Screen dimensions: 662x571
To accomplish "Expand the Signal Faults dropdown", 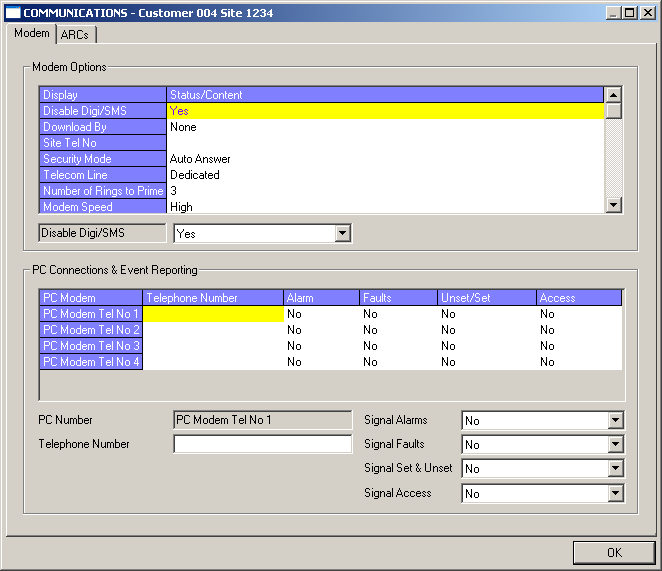I will pyautogui.click(x=615, y=445).
